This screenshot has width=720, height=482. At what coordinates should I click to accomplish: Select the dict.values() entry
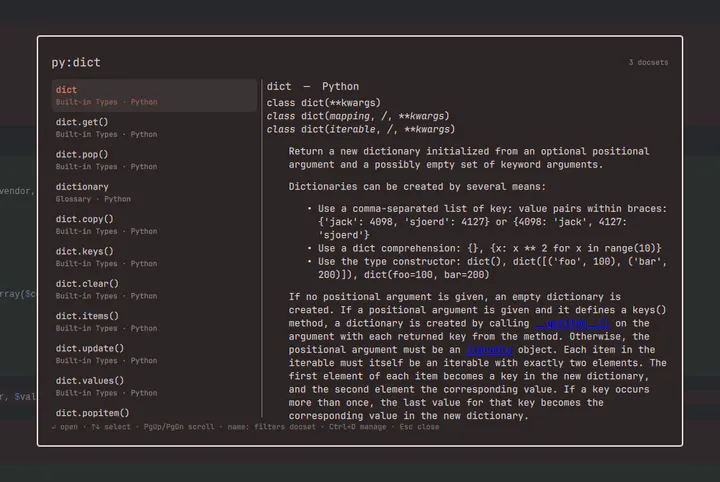154,387
